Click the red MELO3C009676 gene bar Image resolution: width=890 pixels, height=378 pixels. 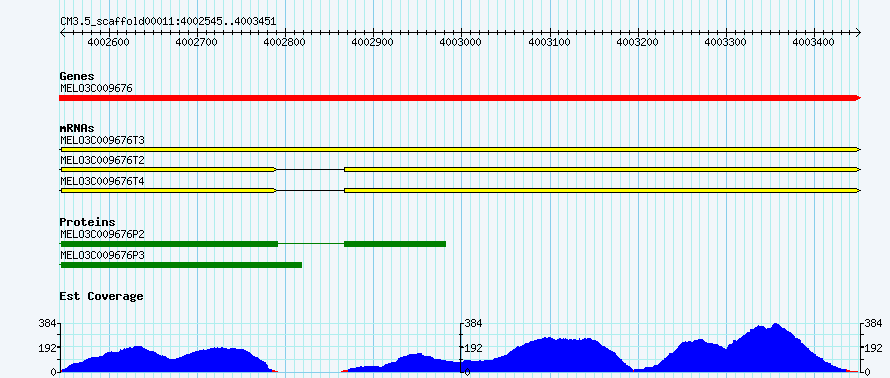460,98
